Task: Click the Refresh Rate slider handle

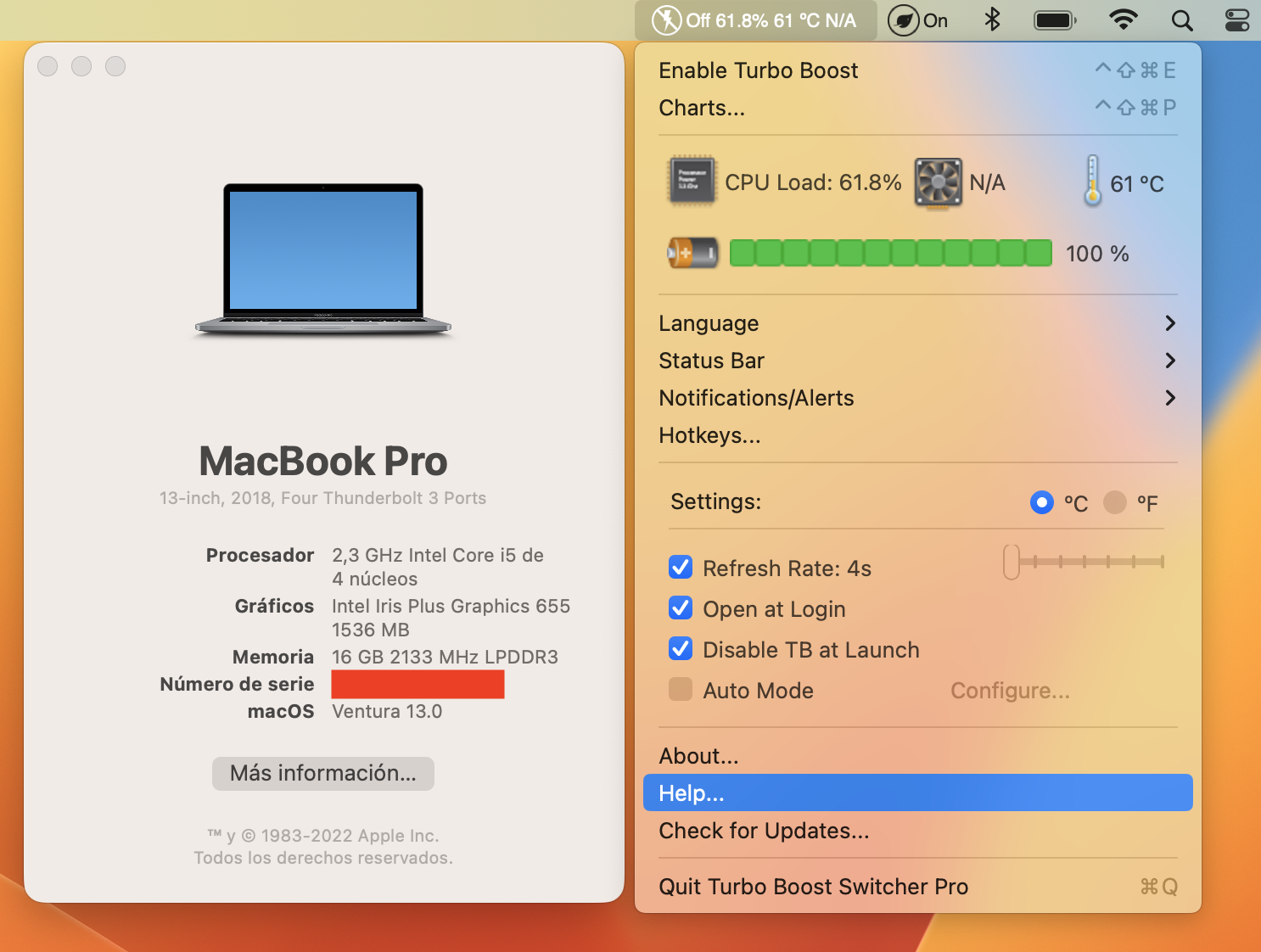Action: click(x=1011, y=562)
